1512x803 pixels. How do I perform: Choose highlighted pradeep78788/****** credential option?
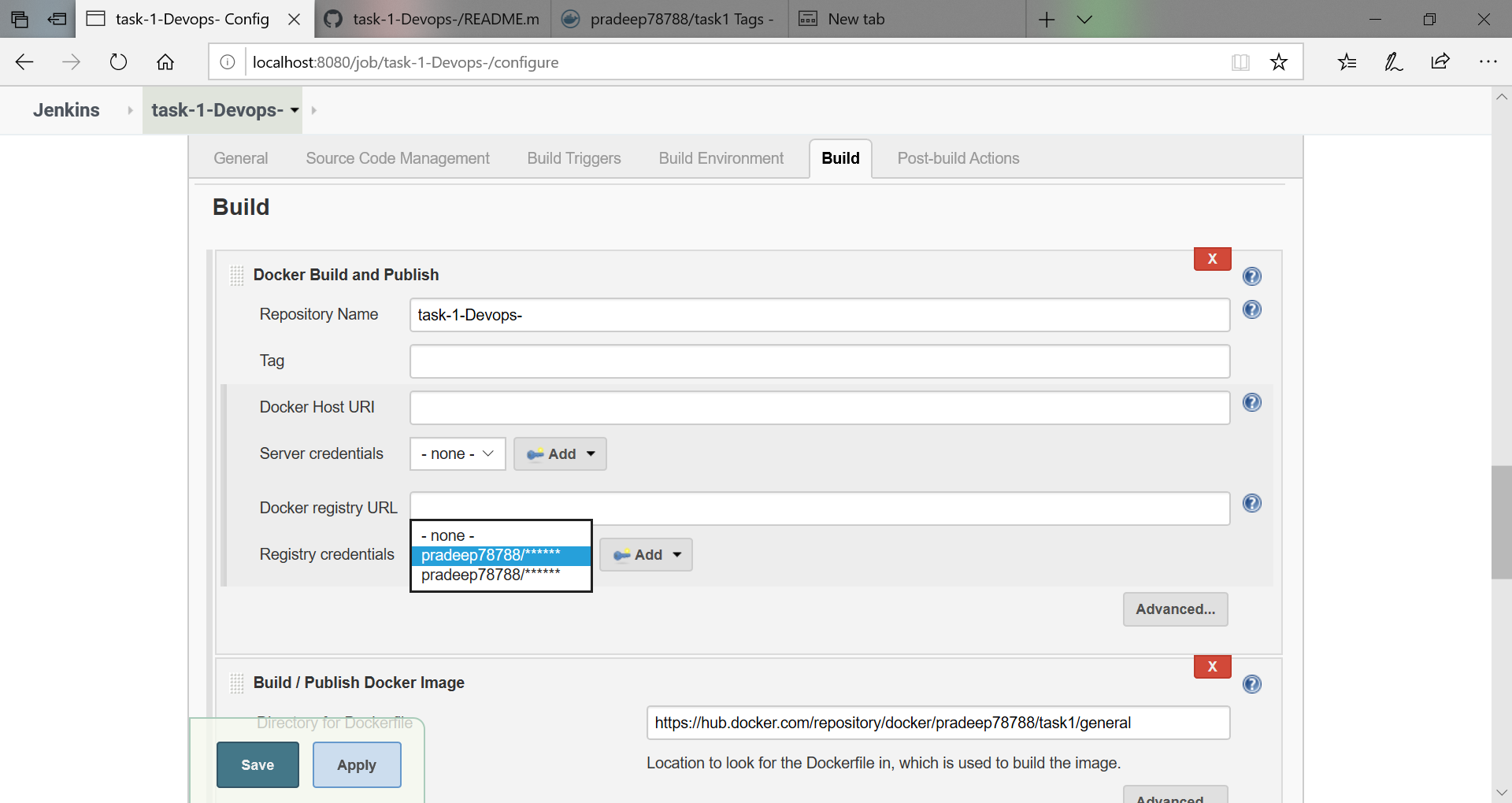501,556
